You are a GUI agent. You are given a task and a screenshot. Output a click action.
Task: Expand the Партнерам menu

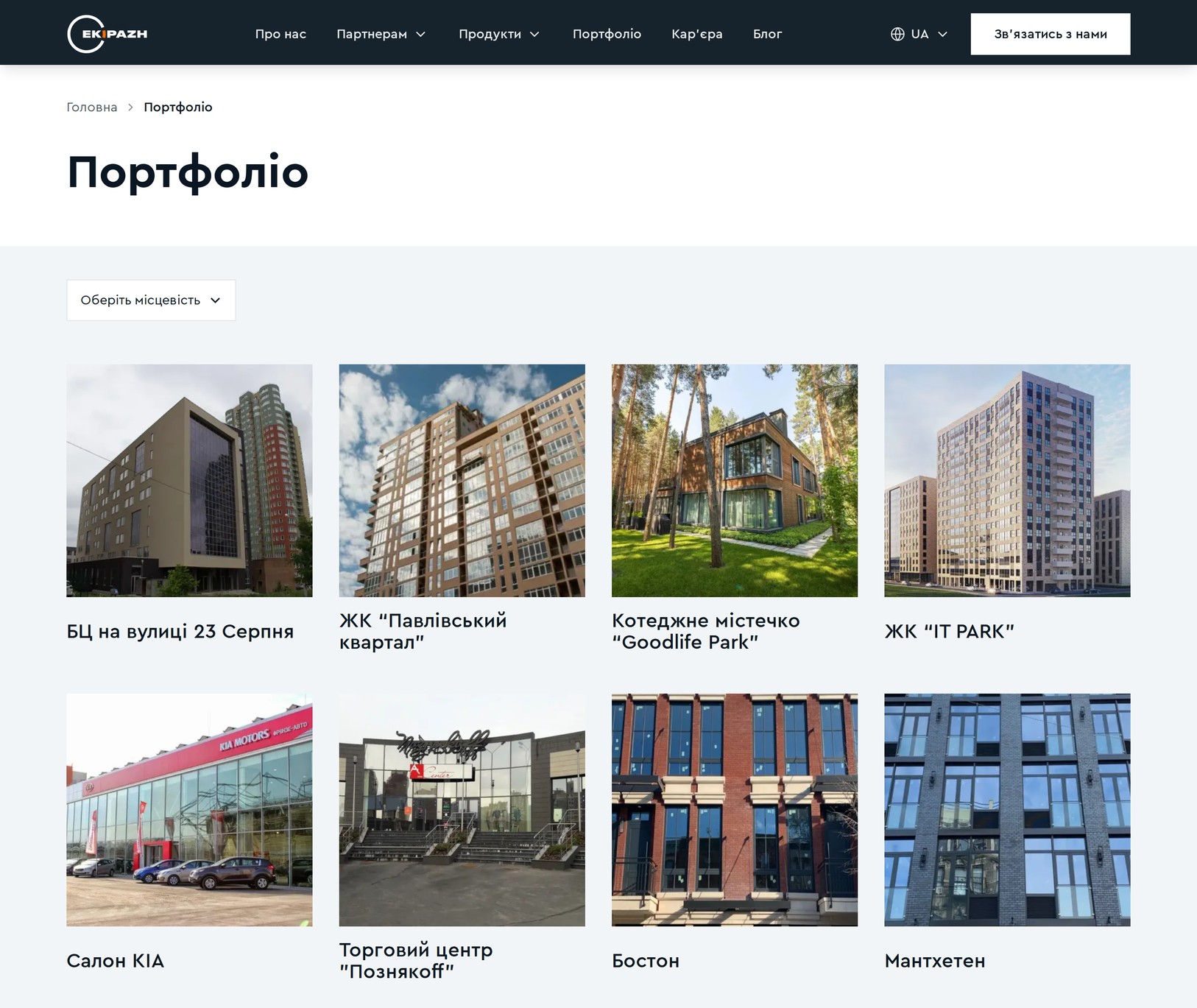(381, 34)
